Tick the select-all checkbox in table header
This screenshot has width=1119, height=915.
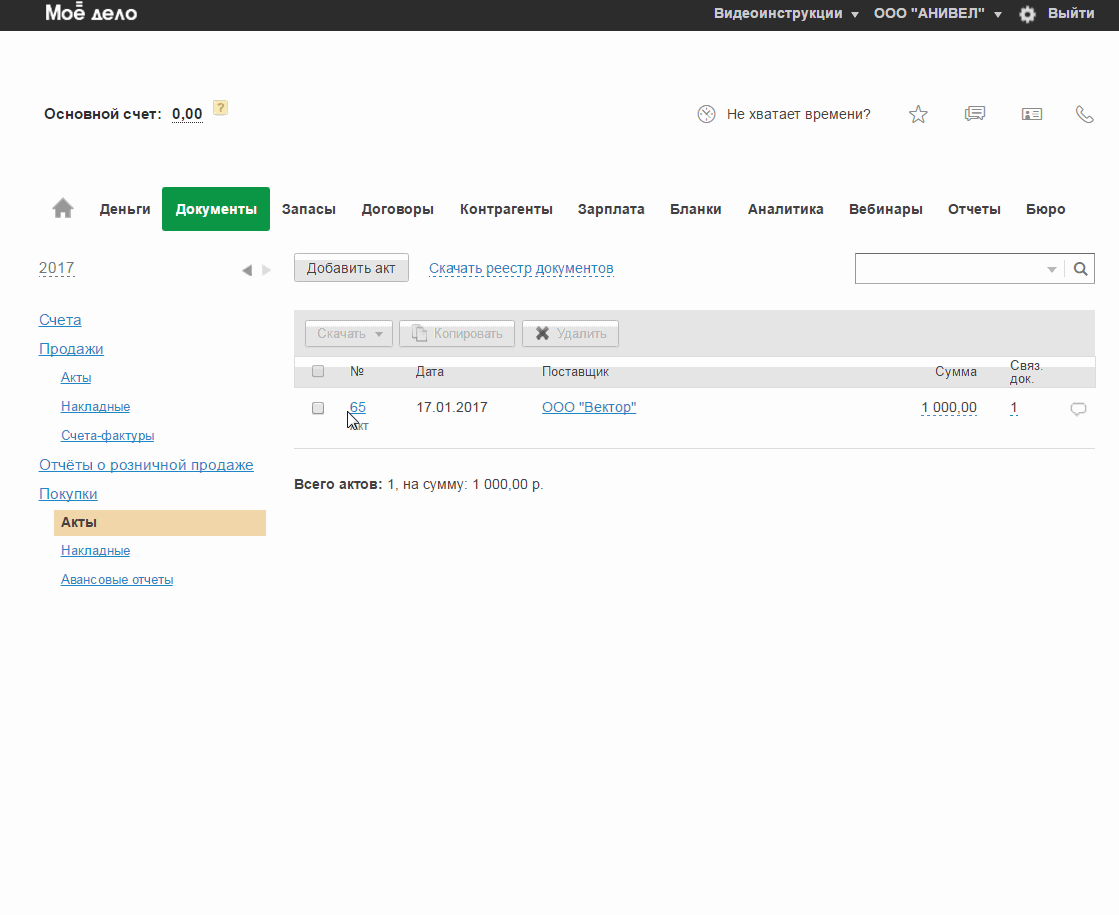coord(318,371)
